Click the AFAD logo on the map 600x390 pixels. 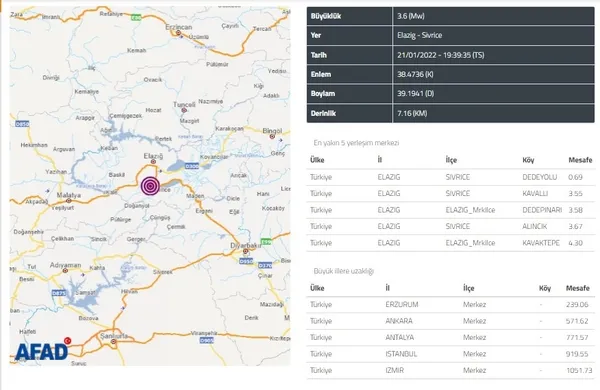43,349
